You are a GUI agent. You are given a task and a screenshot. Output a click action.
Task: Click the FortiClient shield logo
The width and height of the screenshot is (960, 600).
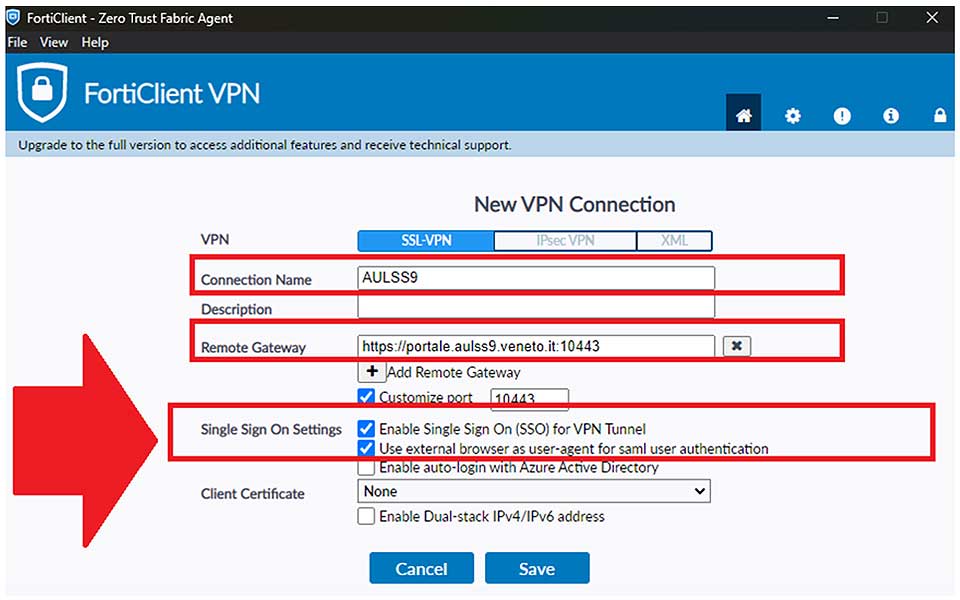(42, 92)
